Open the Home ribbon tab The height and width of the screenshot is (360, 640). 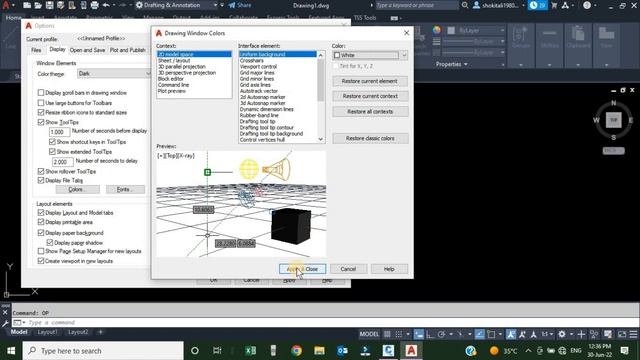coord(13,18)
